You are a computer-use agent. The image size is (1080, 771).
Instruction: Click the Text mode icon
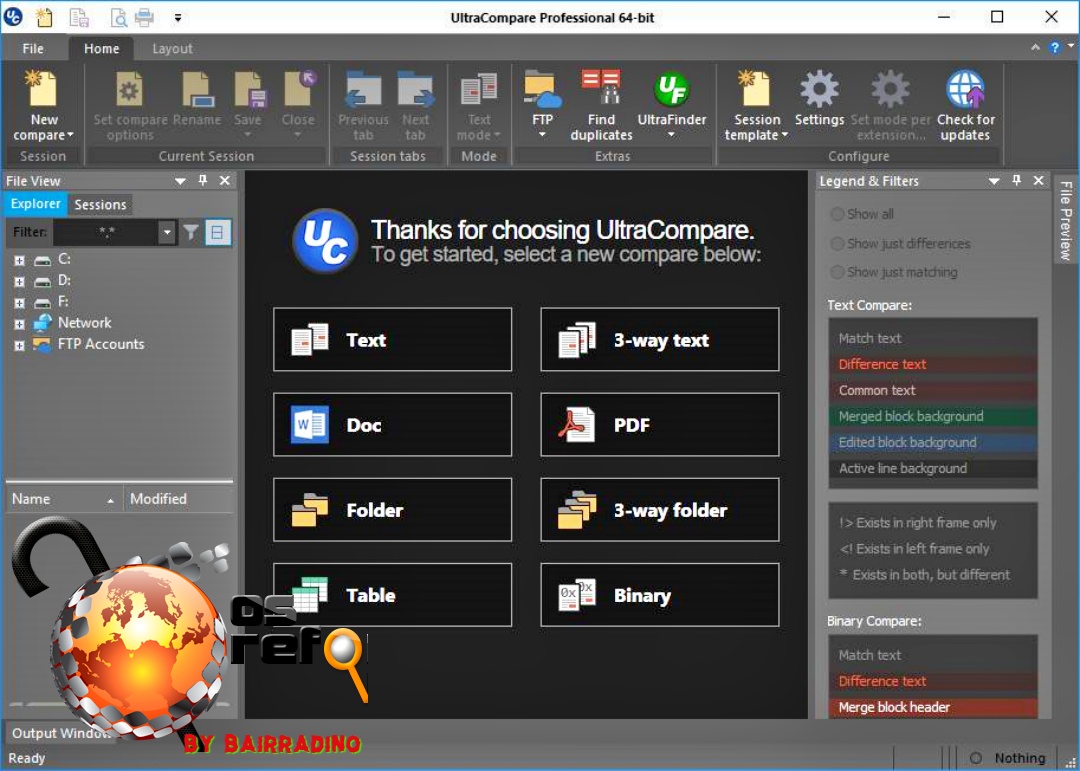pyautogui.click(x=479, y=90)
